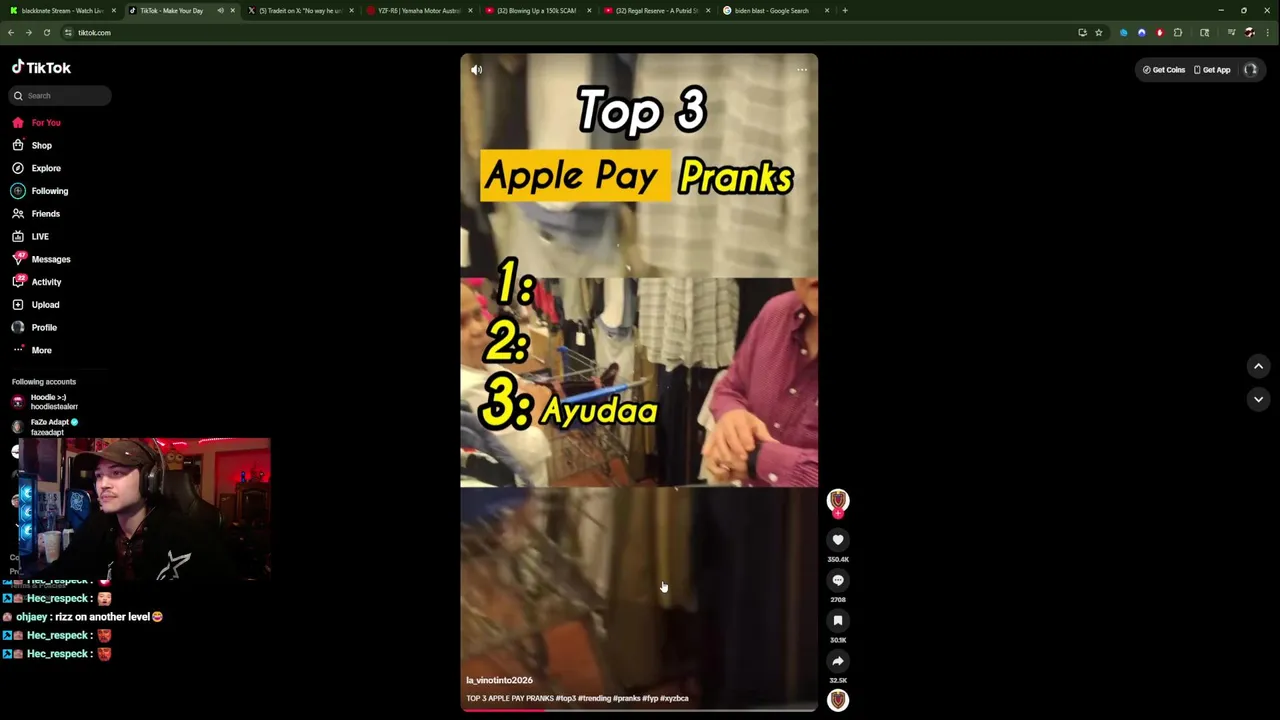This screenshot has height=720, width=1280.
Task: Open the Upload page
Action: 36,304
